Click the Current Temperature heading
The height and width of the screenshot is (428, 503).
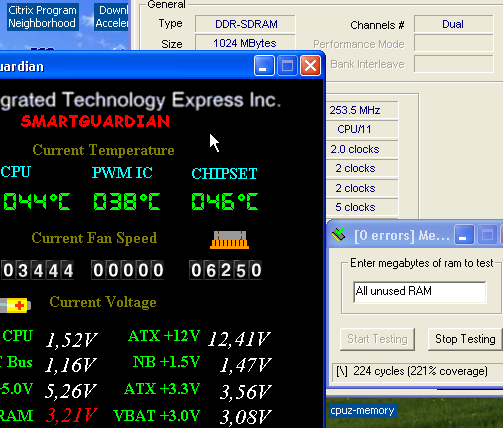tap(103, 150)
